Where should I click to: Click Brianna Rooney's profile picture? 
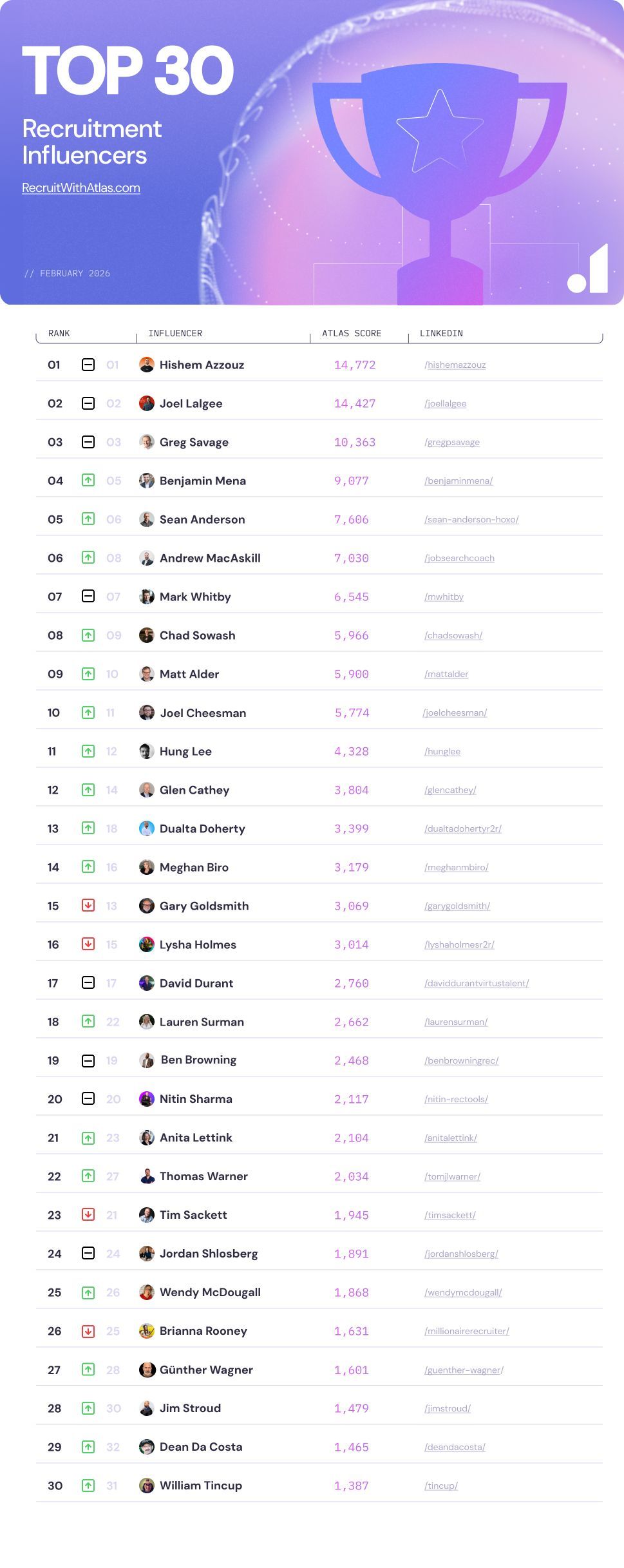coord(147,1331)
